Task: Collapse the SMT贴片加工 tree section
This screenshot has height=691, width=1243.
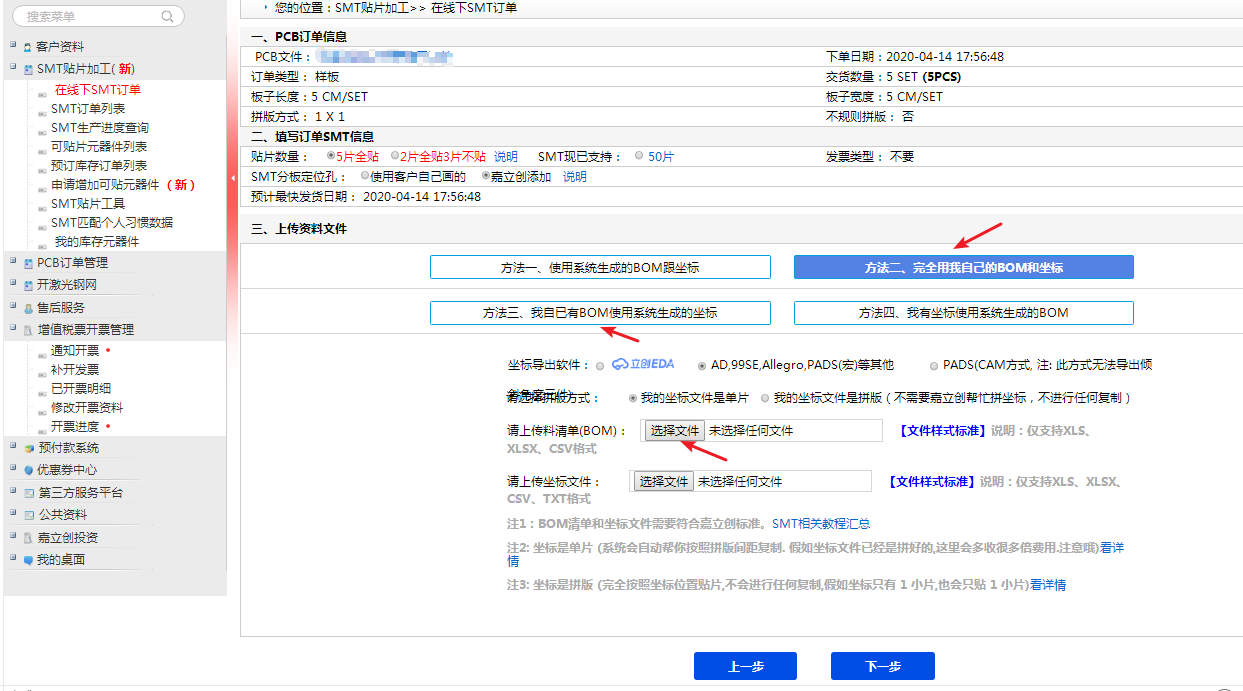Action: 13,69
